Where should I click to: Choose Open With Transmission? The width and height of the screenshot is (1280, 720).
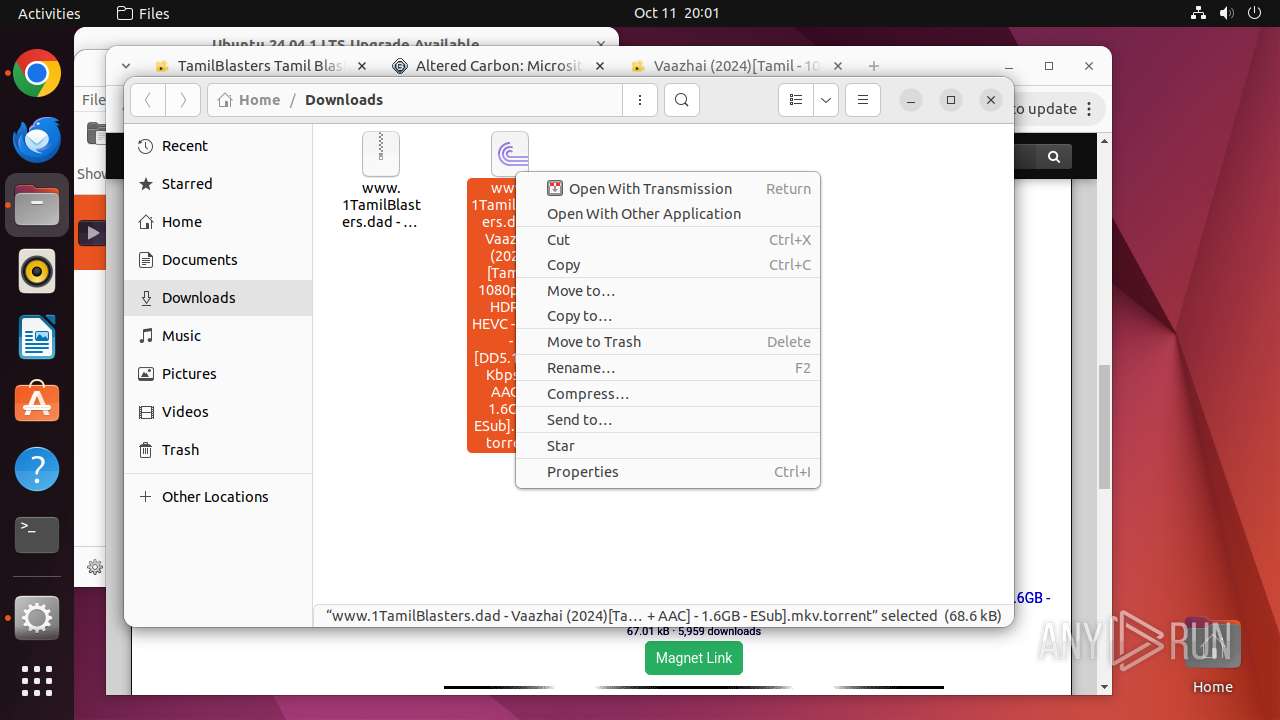point(668,189)
